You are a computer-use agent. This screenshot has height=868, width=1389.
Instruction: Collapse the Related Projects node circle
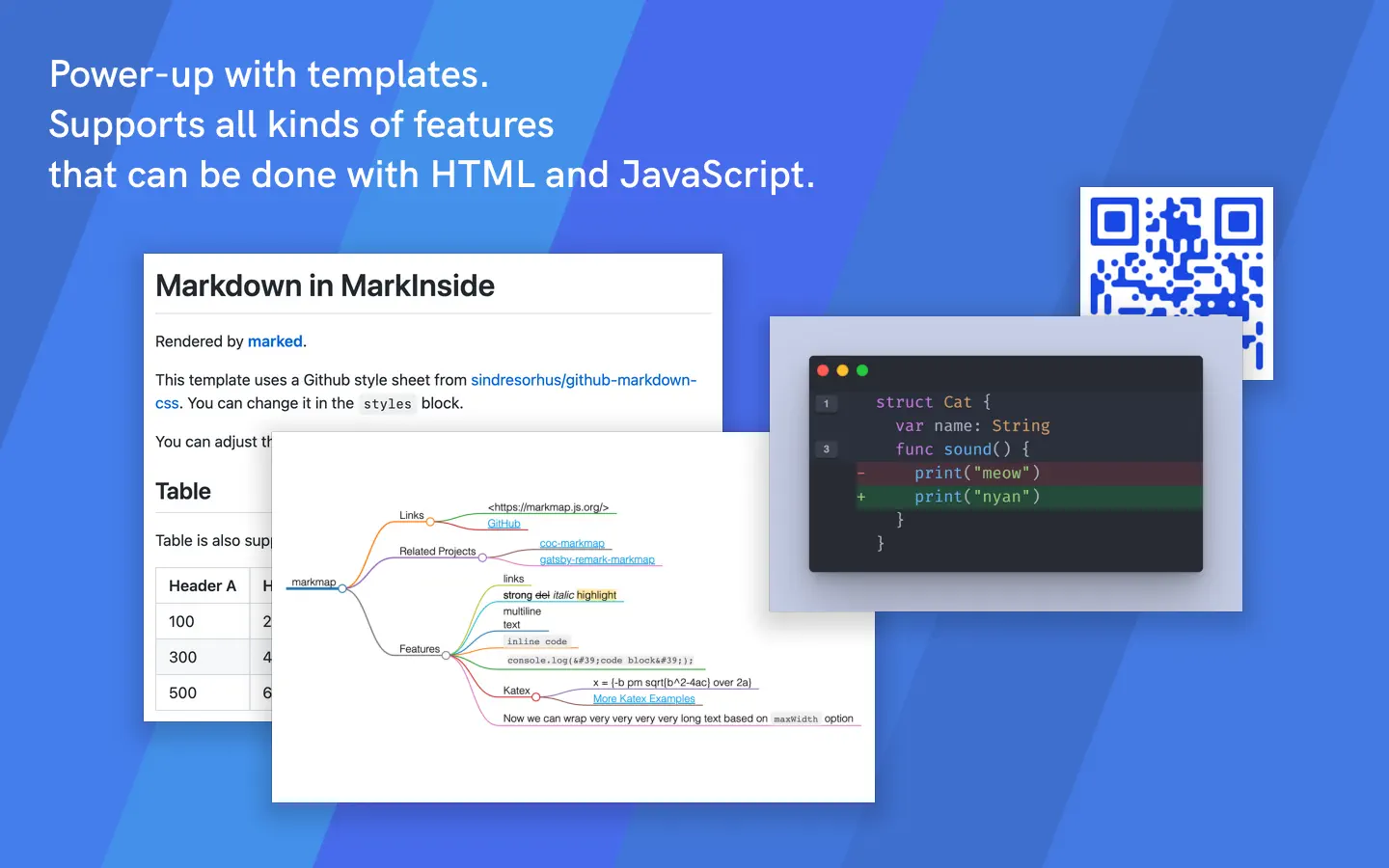tap(482, 557)
